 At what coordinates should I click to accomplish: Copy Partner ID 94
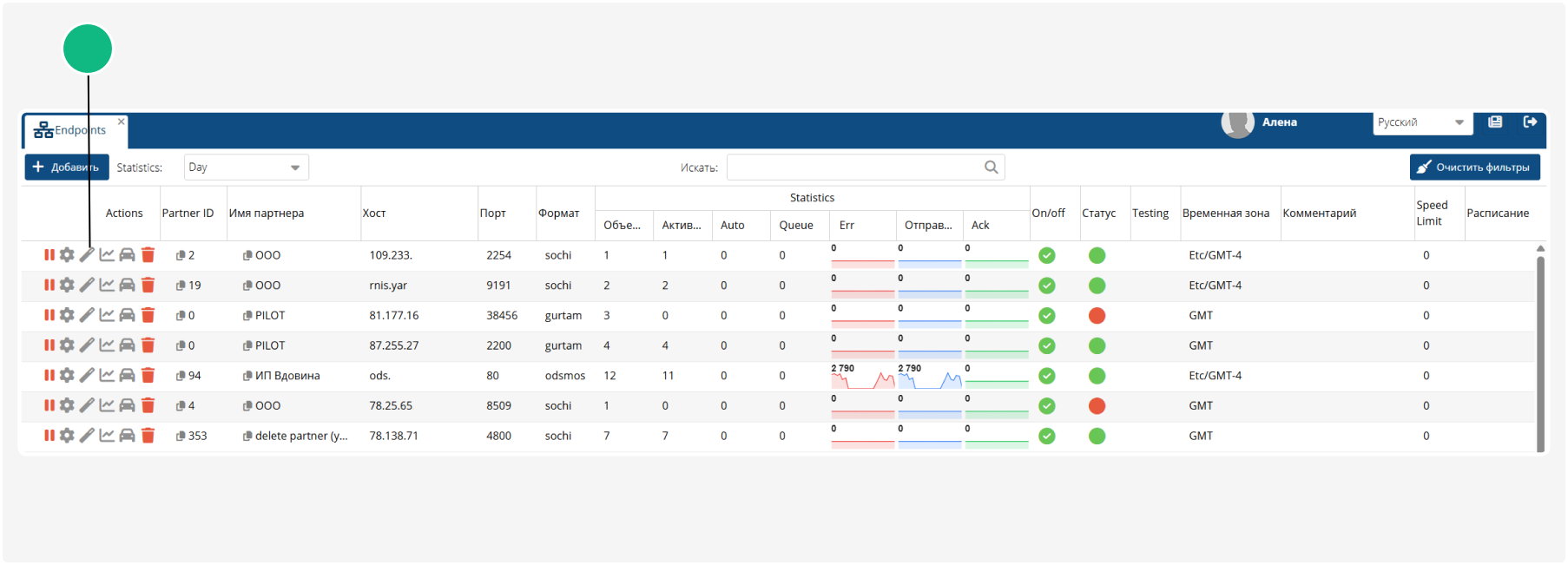click(181, 376)
